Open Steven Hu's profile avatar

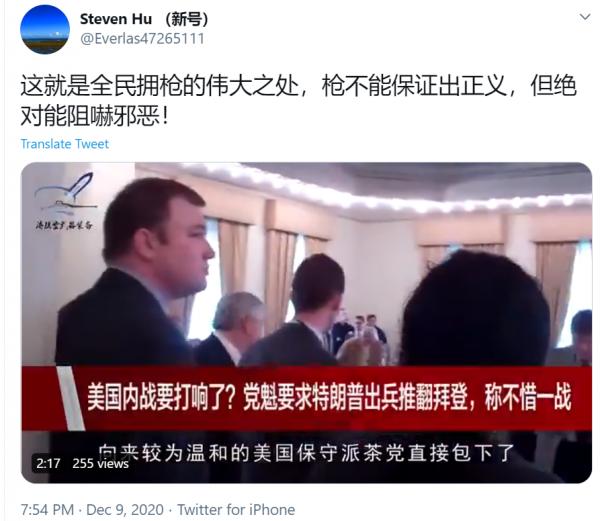click(45, 29)
